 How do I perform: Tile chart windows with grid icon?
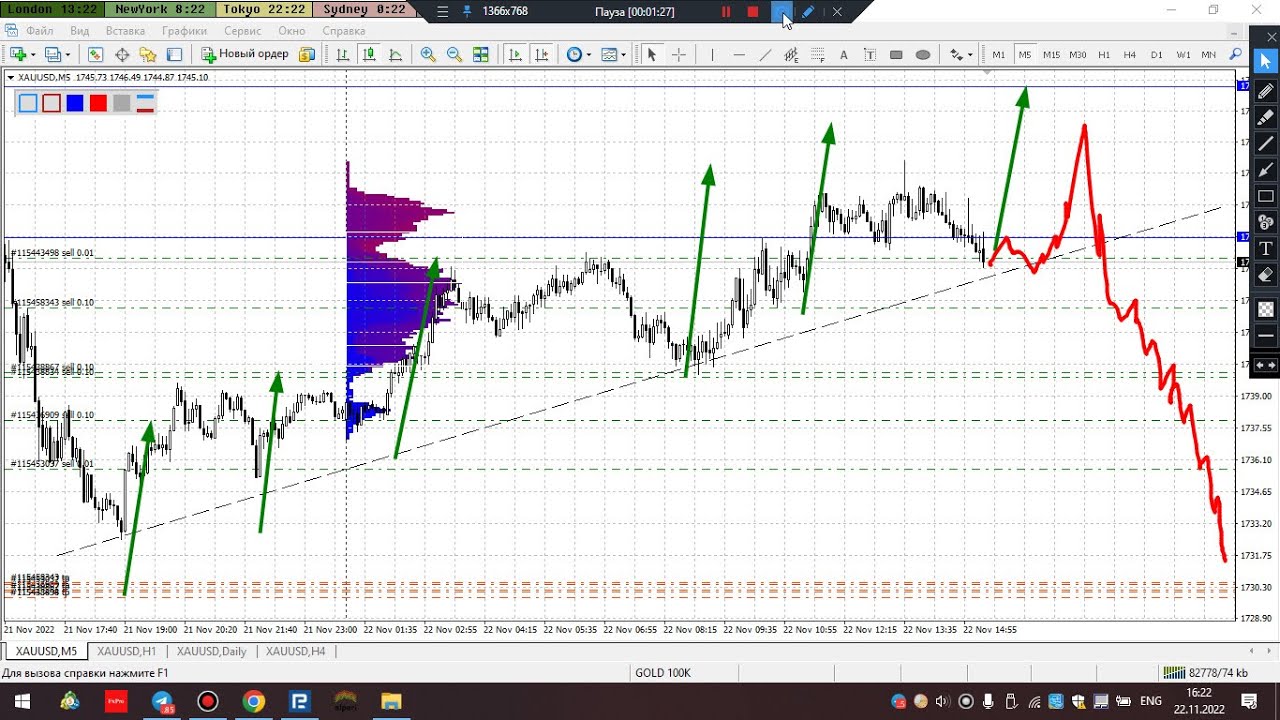click(481, 54)
